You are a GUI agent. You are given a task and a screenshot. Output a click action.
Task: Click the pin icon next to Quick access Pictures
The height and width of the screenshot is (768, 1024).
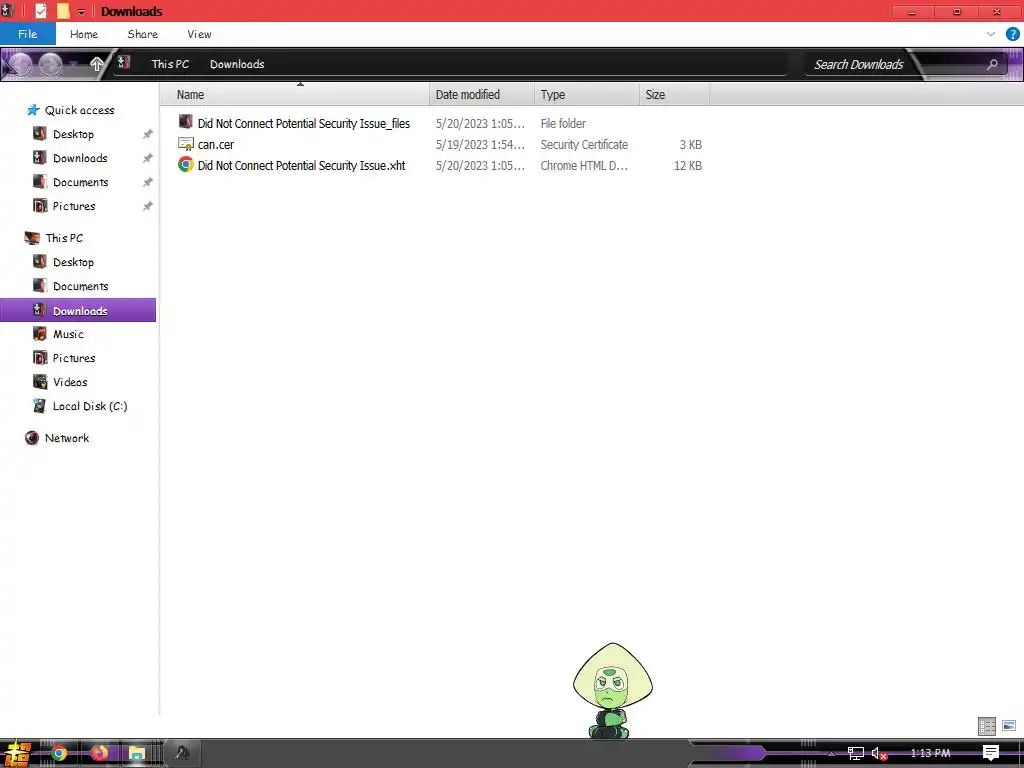click(148, 206)
